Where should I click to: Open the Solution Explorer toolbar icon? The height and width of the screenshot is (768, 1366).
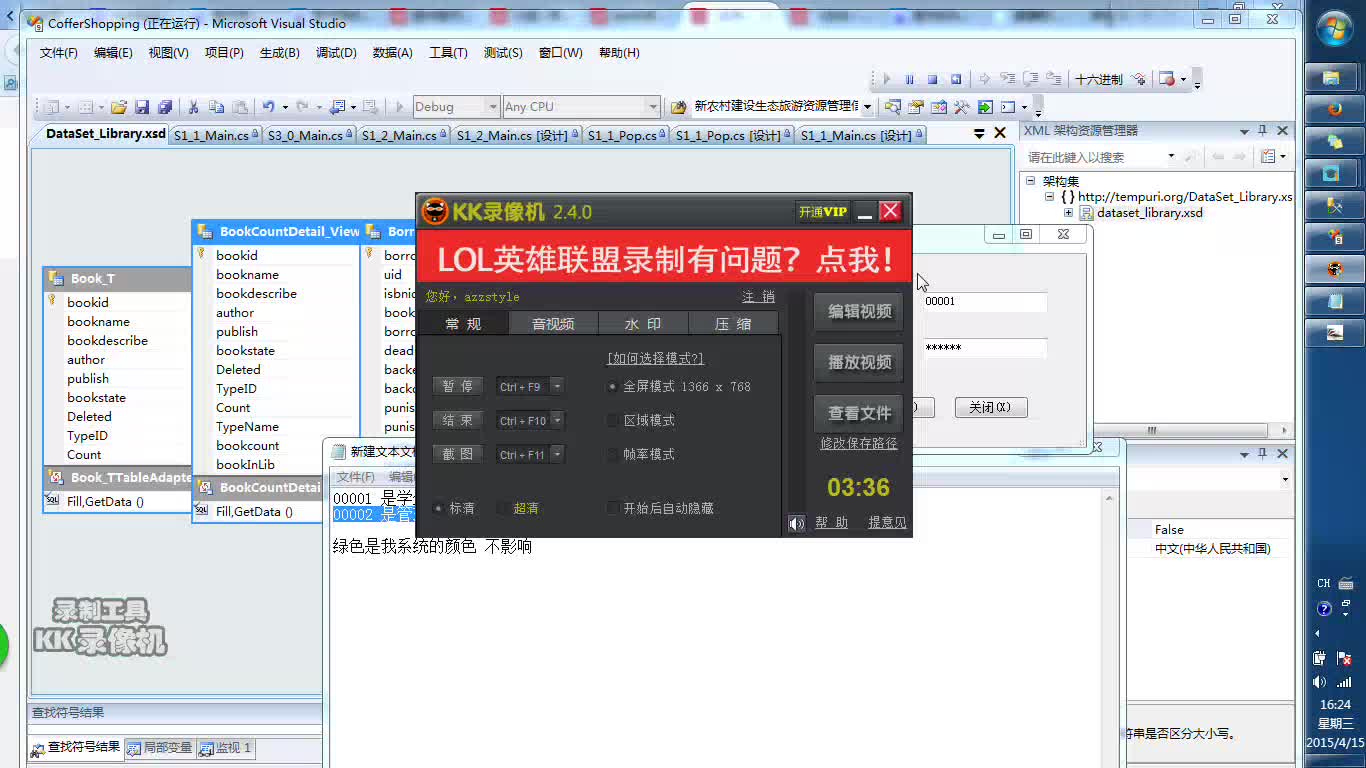892,107
